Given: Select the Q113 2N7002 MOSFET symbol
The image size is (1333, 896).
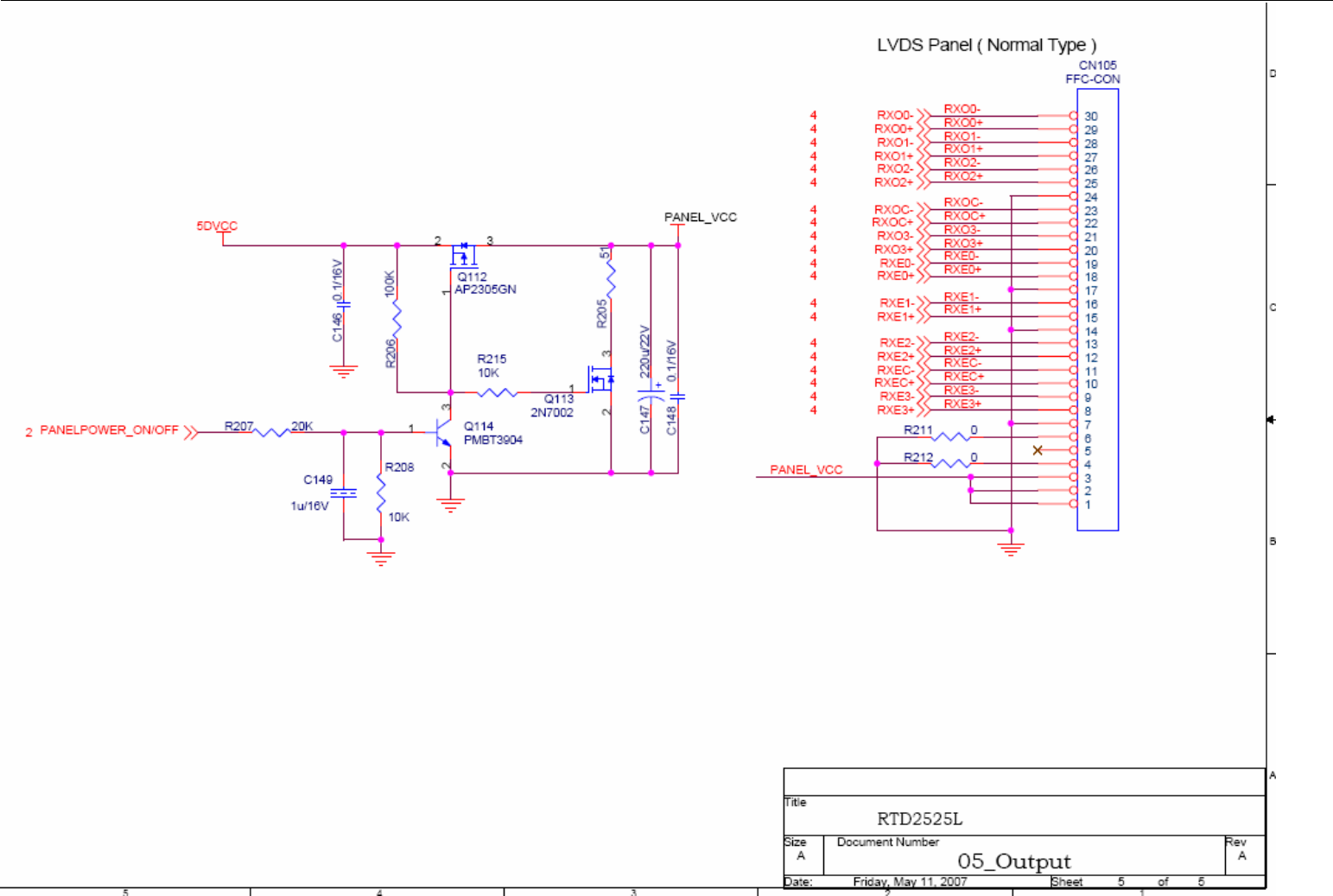Looking at the screenshot, I should tap(602, 378).
